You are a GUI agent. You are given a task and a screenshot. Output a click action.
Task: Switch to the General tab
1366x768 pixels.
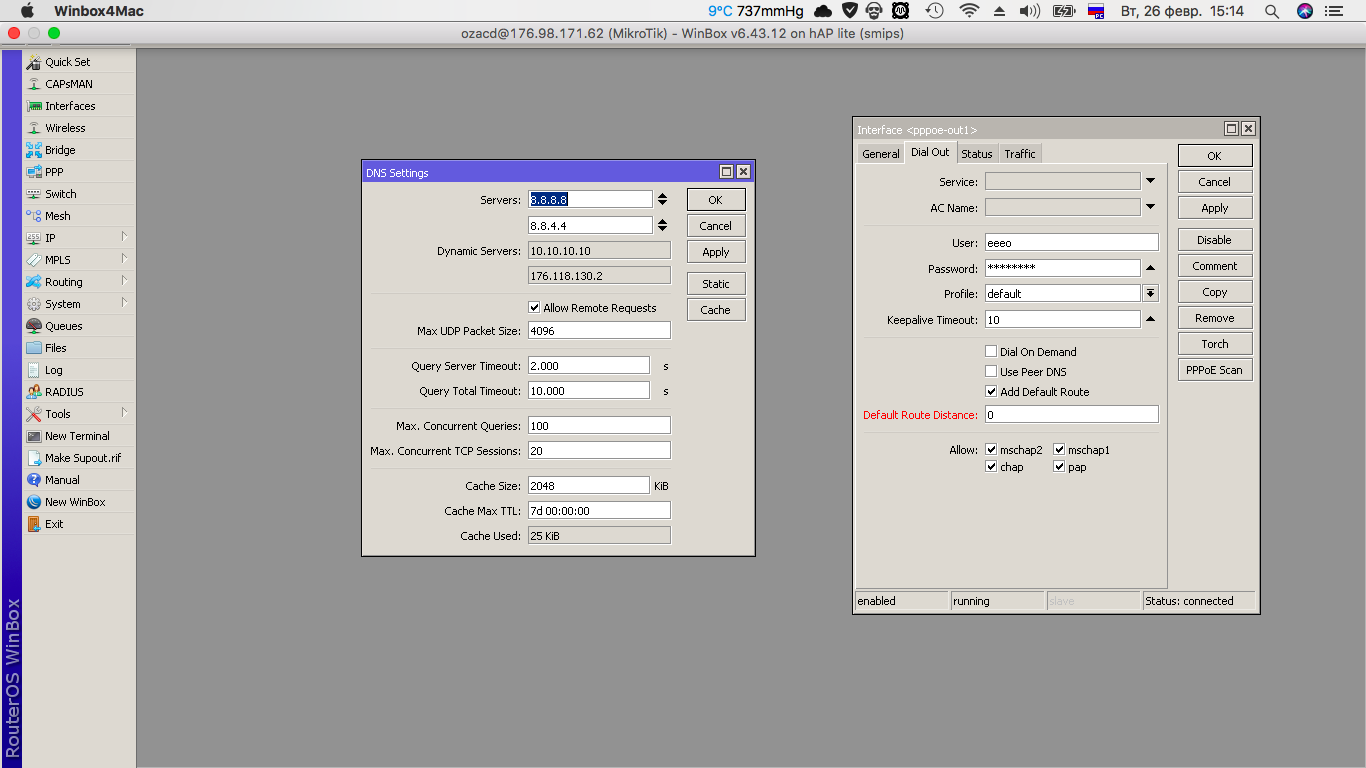881,153
